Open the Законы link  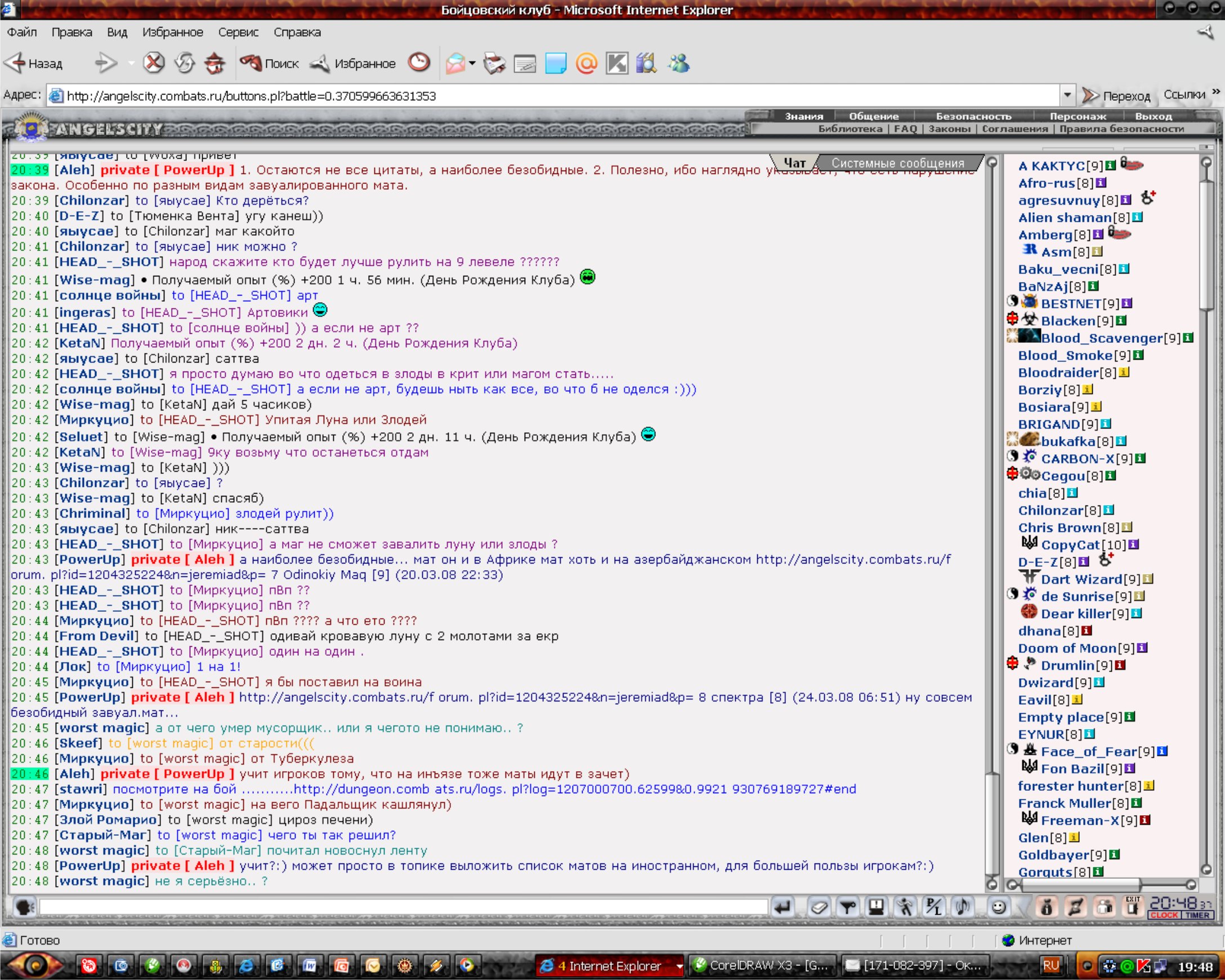(x=950, y=128)
